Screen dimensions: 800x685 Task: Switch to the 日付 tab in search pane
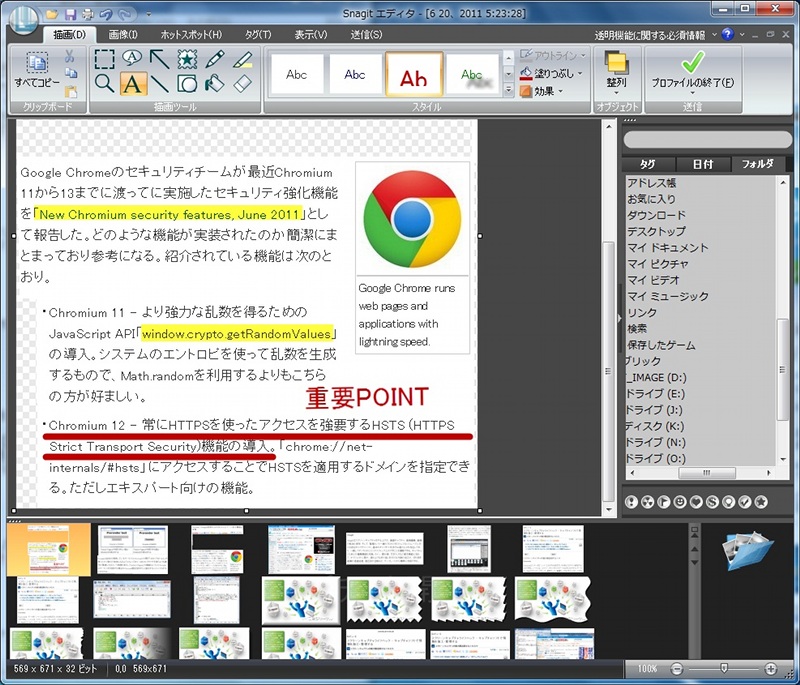(x=703, y=164)
